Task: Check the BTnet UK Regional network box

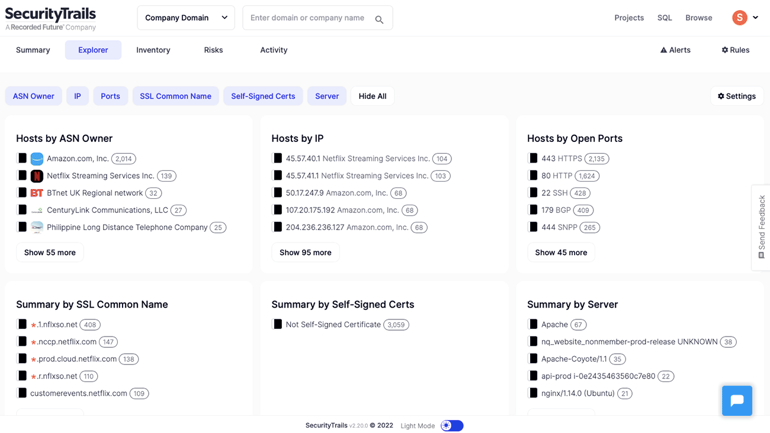Action: coord(22,192)
